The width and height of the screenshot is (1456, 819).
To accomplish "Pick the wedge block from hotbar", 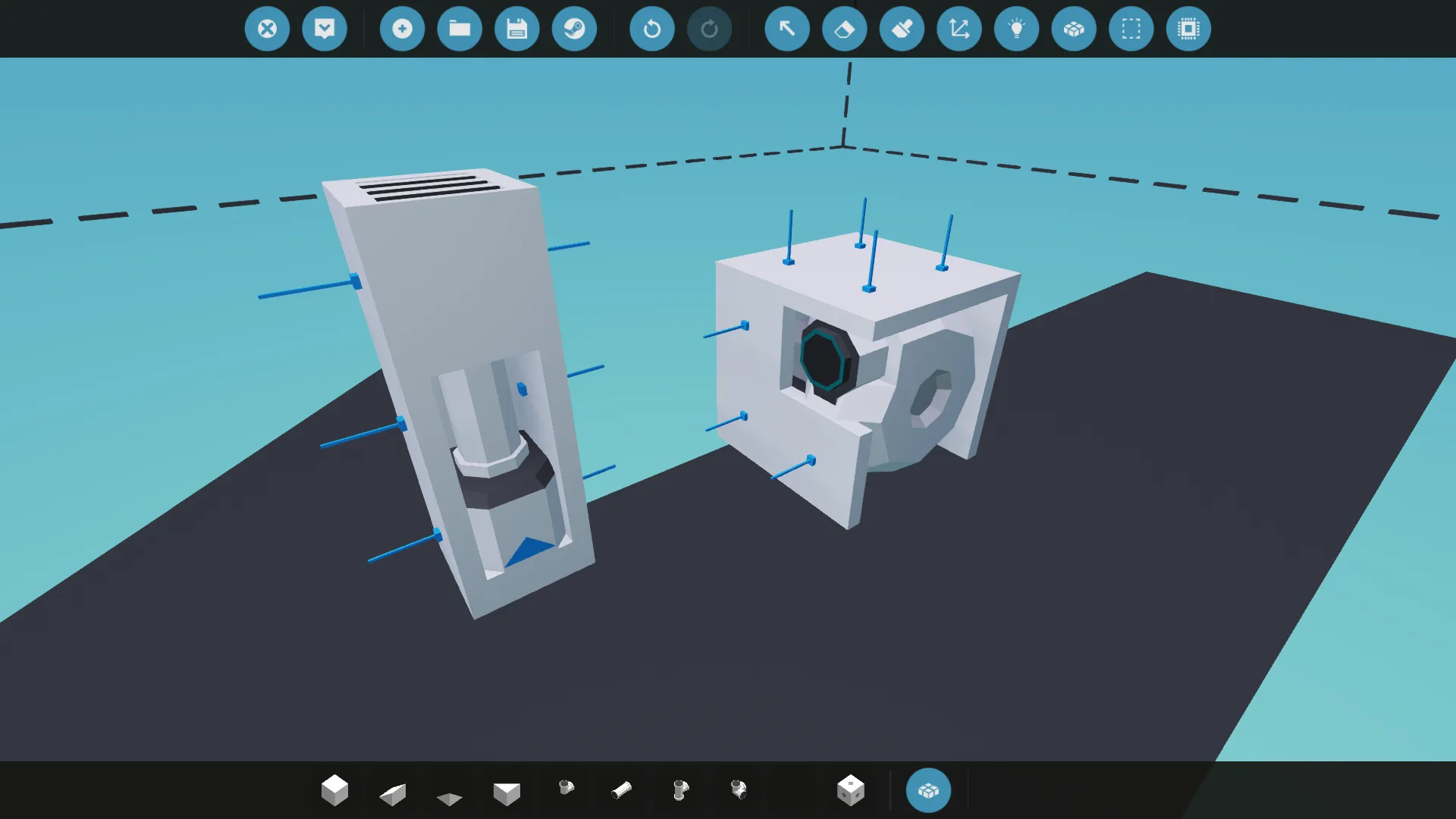I will [x=393, y=793].
